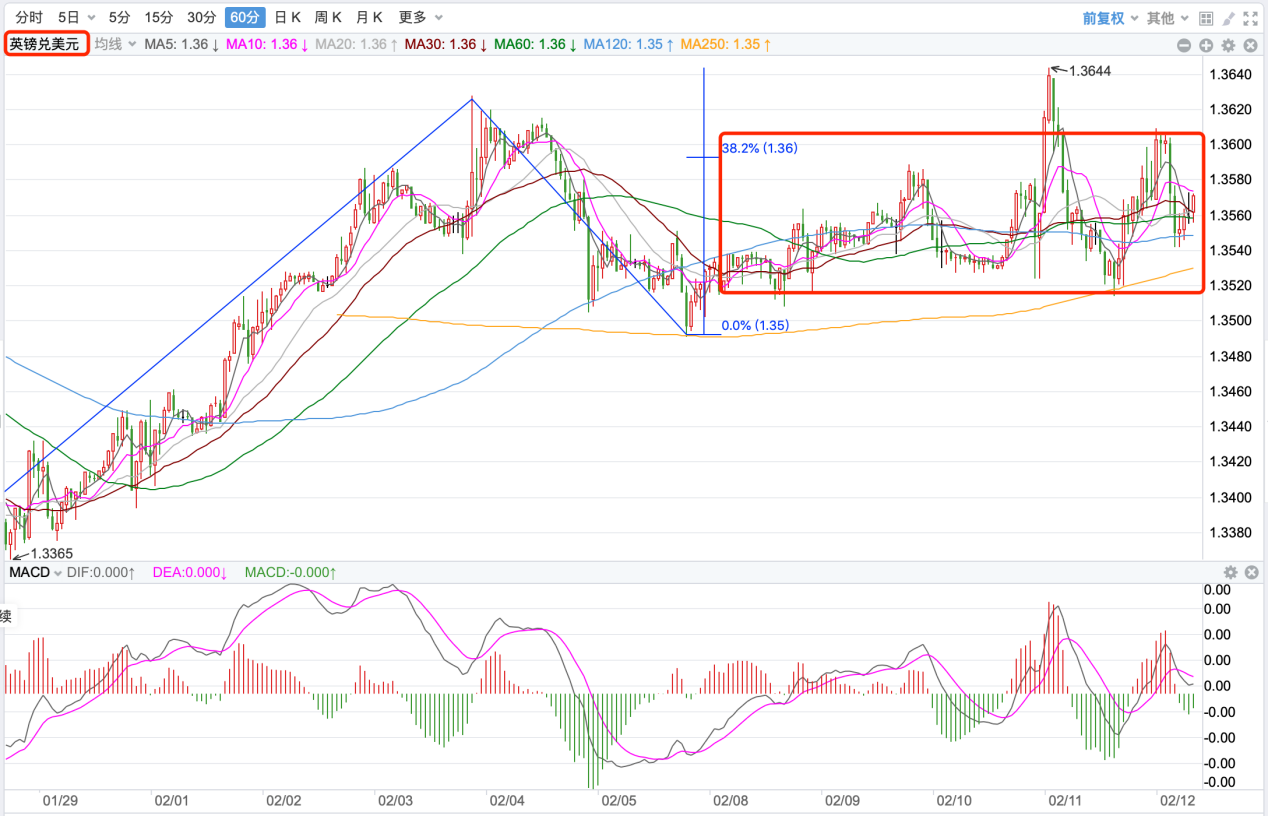This screenshot has width=1268, height=816.
Task: Click the 1.3644 high price label
Action: pos(1090,71)
